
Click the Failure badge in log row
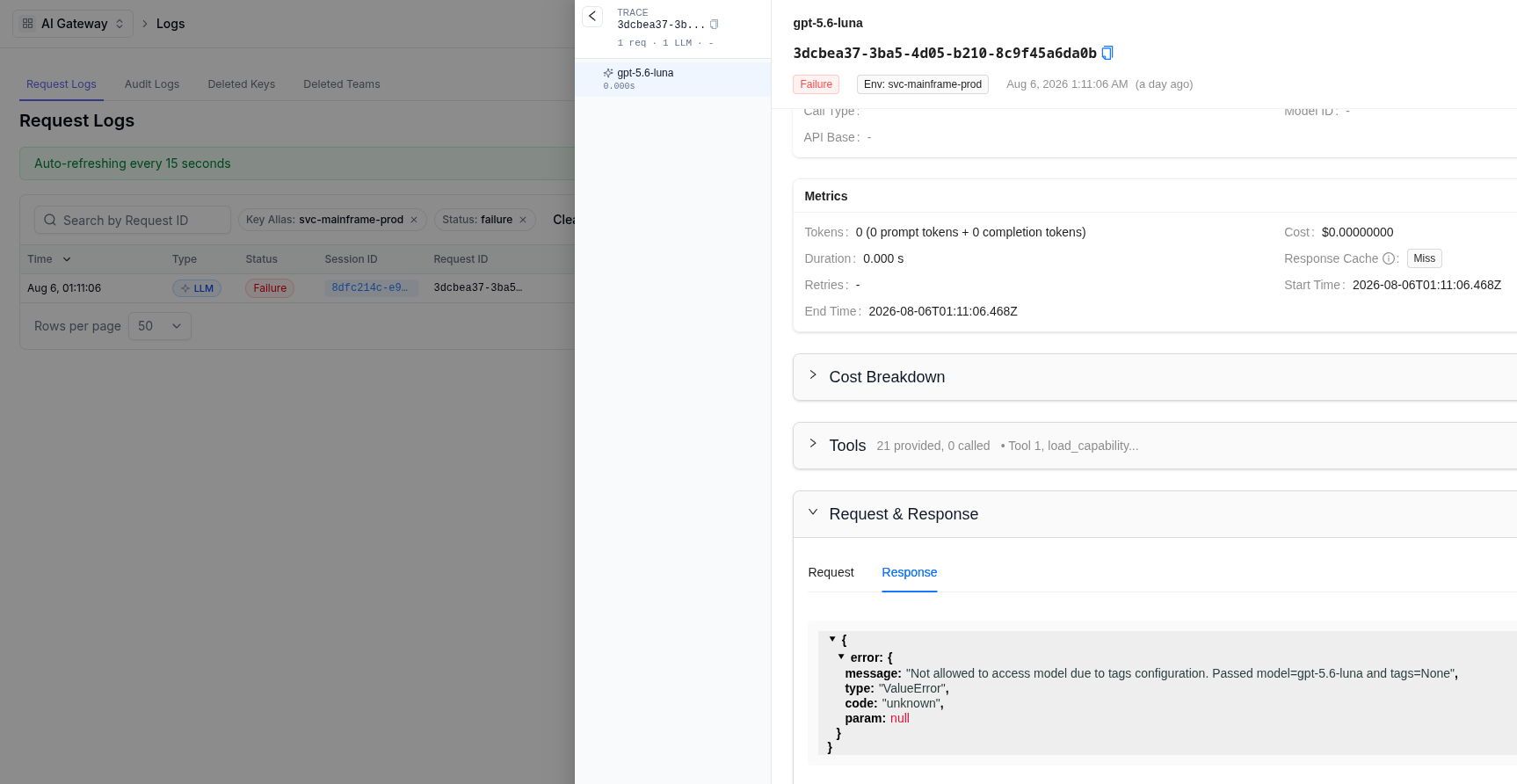[270, 288]
